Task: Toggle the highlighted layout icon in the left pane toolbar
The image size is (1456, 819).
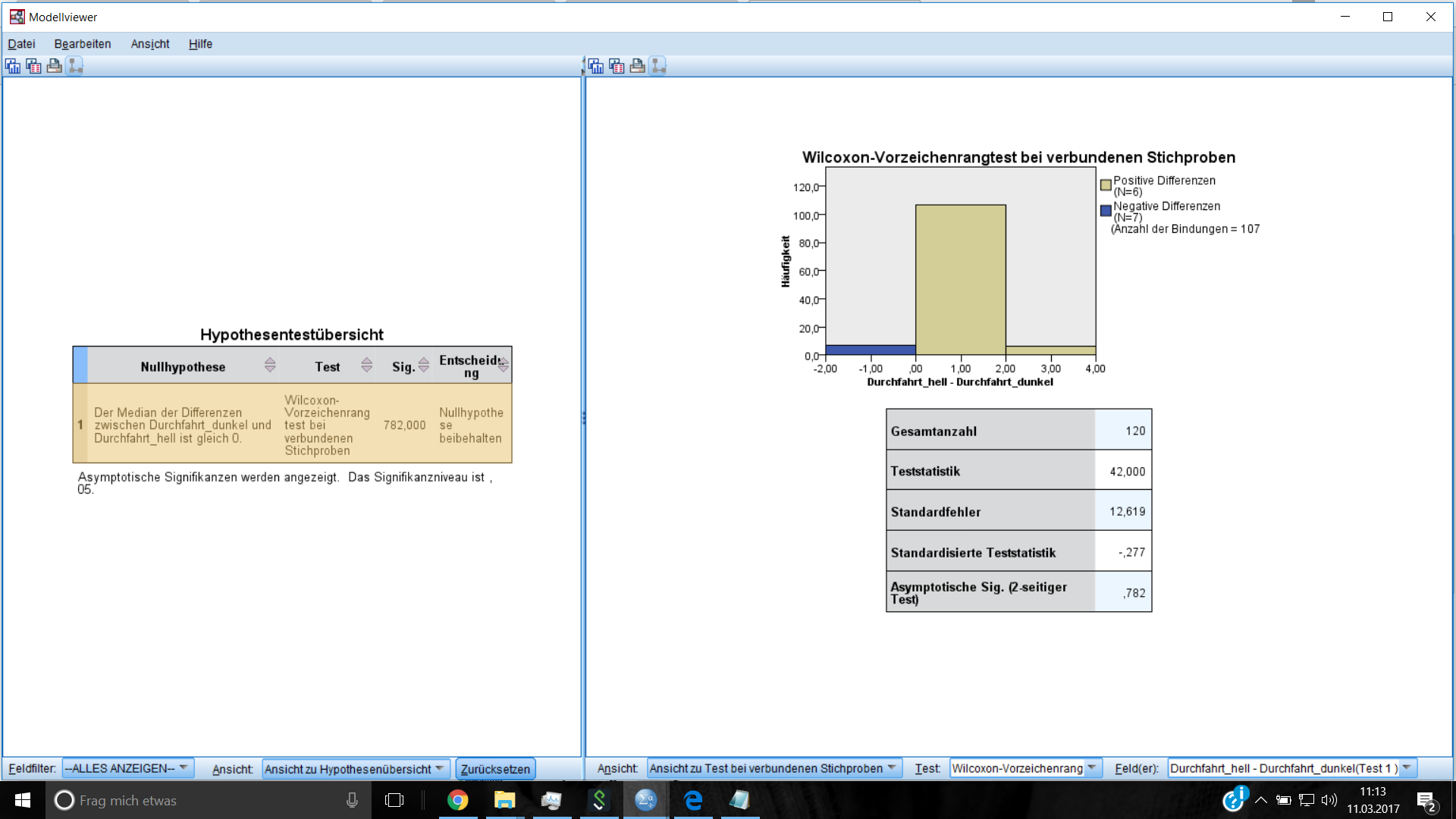Action: click(x=74, y=66)
